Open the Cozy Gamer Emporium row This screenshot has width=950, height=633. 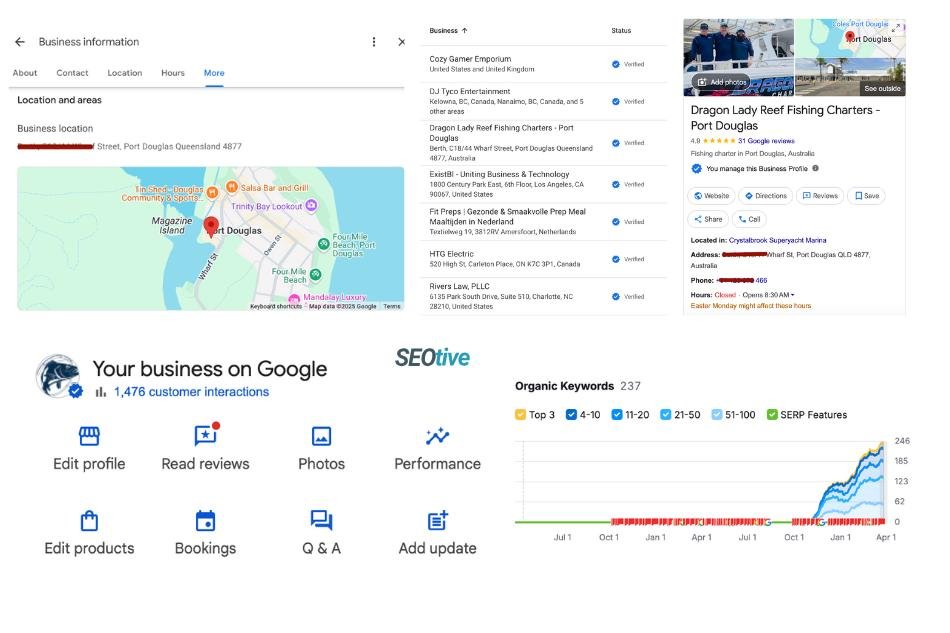point(544,64)
